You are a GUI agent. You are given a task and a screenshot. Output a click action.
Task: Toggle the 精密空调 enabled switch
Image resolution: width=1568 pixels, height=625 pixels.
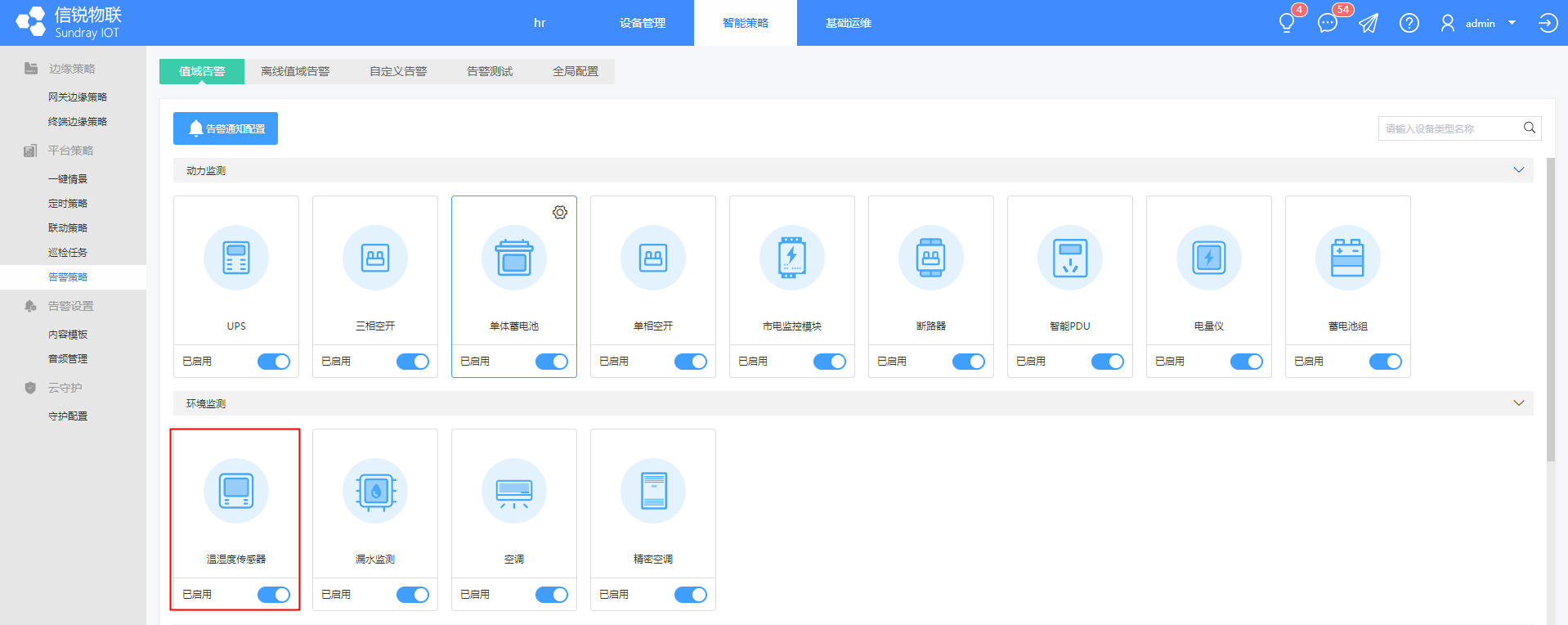tap(691, 595)
